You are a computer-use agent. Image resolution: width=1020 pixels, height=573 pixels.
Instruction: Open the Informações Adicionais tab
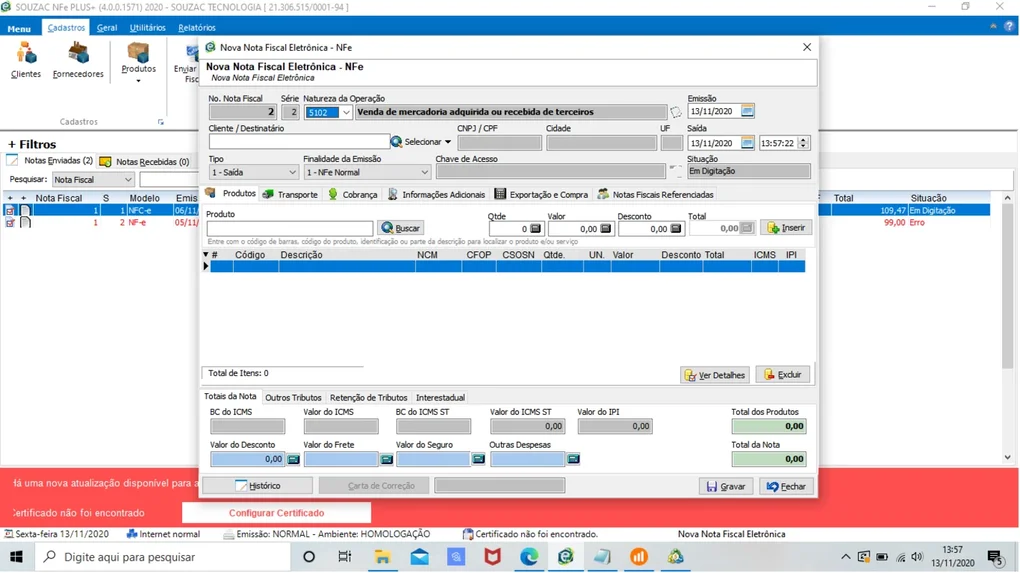click(x=436, y=194)
